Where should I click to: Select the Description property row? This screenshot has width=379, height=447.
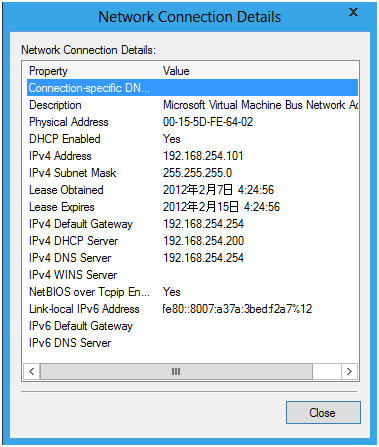(x=55, y=105)
